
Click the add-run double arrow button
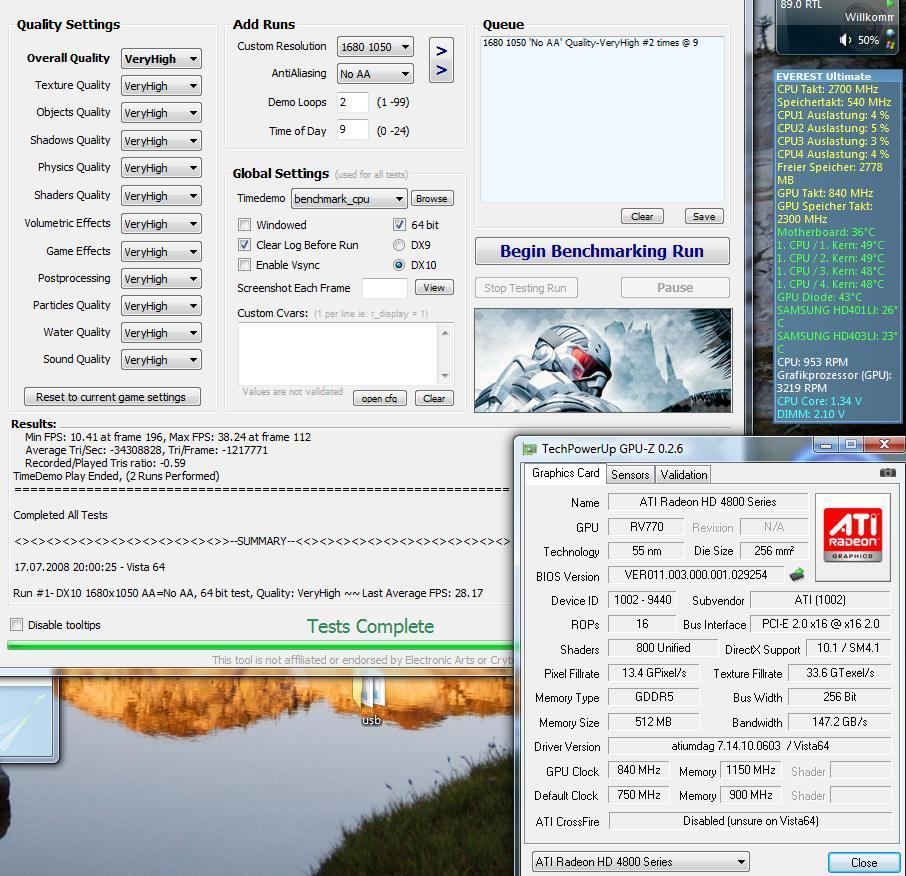[441, 60]
